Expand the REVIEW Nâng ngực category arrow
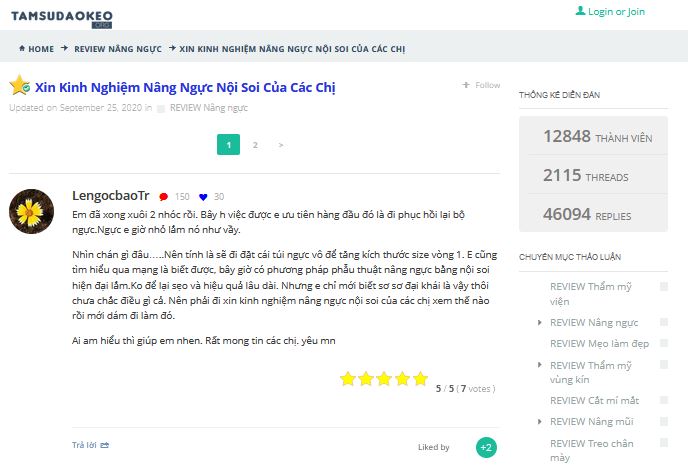Viewport: 688px width, 471px height. click(540, 323)
